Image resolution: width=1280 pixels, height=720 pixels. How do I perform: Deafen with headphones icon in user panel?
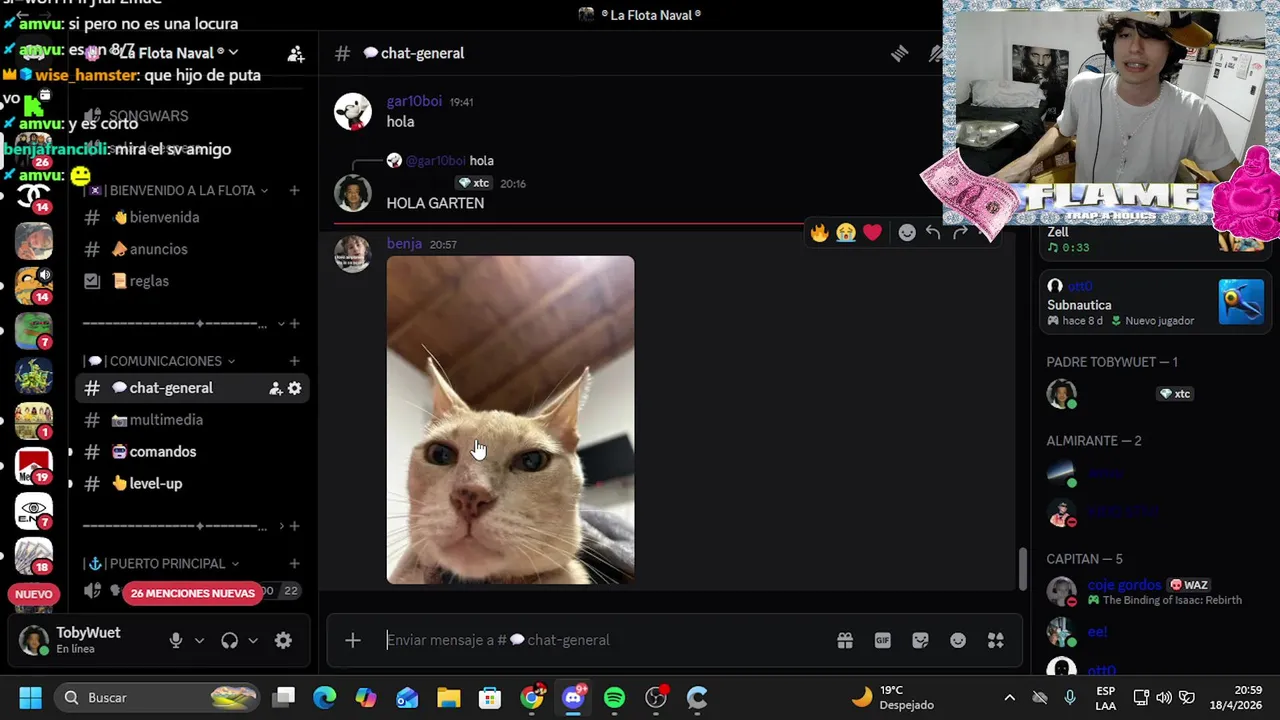[230, 641]
